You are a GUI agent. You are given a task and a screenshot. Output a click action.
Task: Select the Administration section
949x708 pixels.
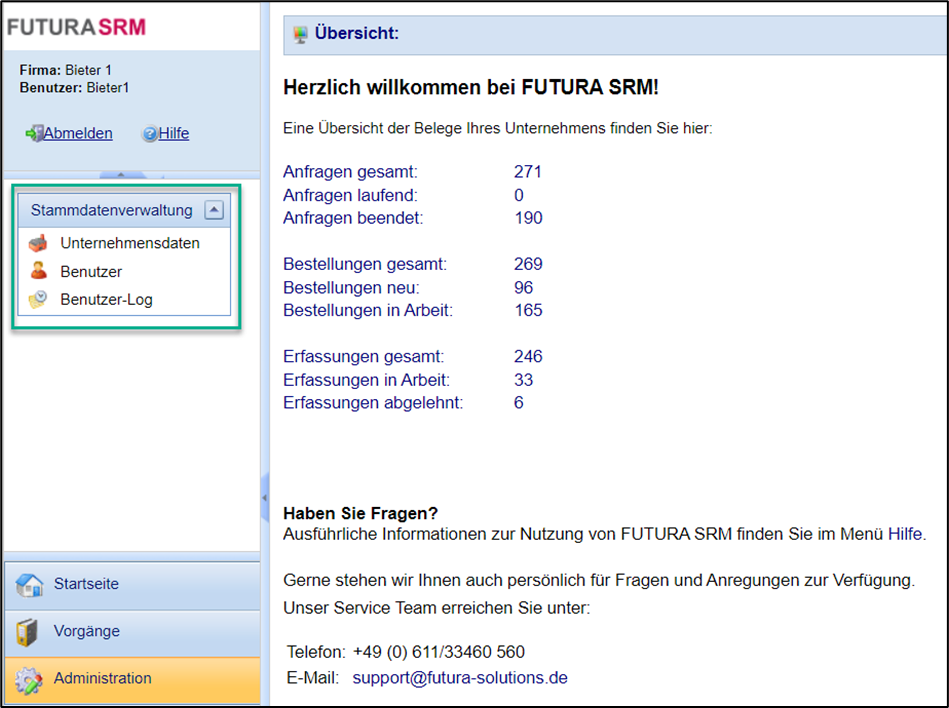pos(103,678)
